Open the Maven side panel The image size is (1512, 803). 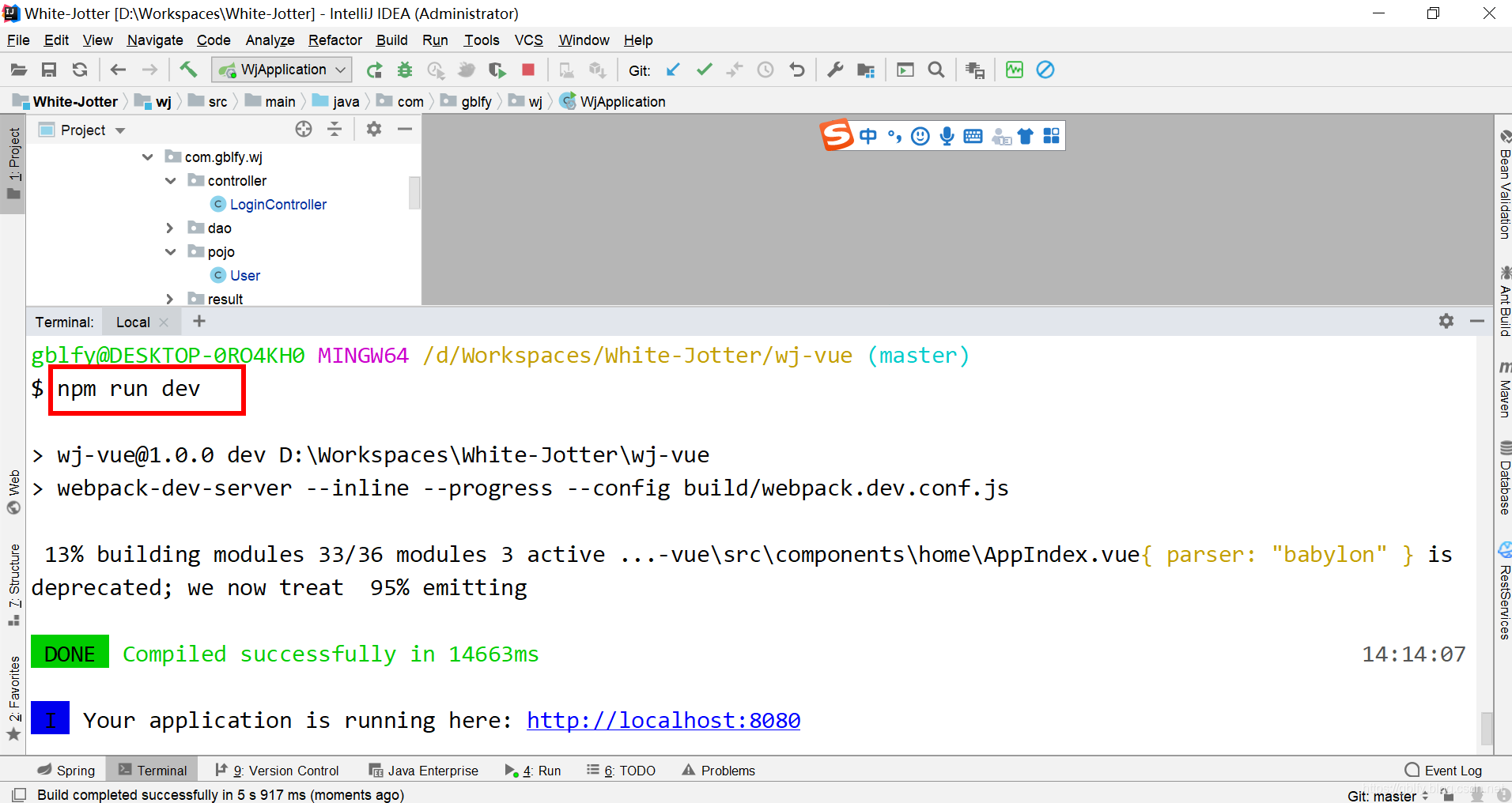pyautogui.click(x=1504, y=389)
